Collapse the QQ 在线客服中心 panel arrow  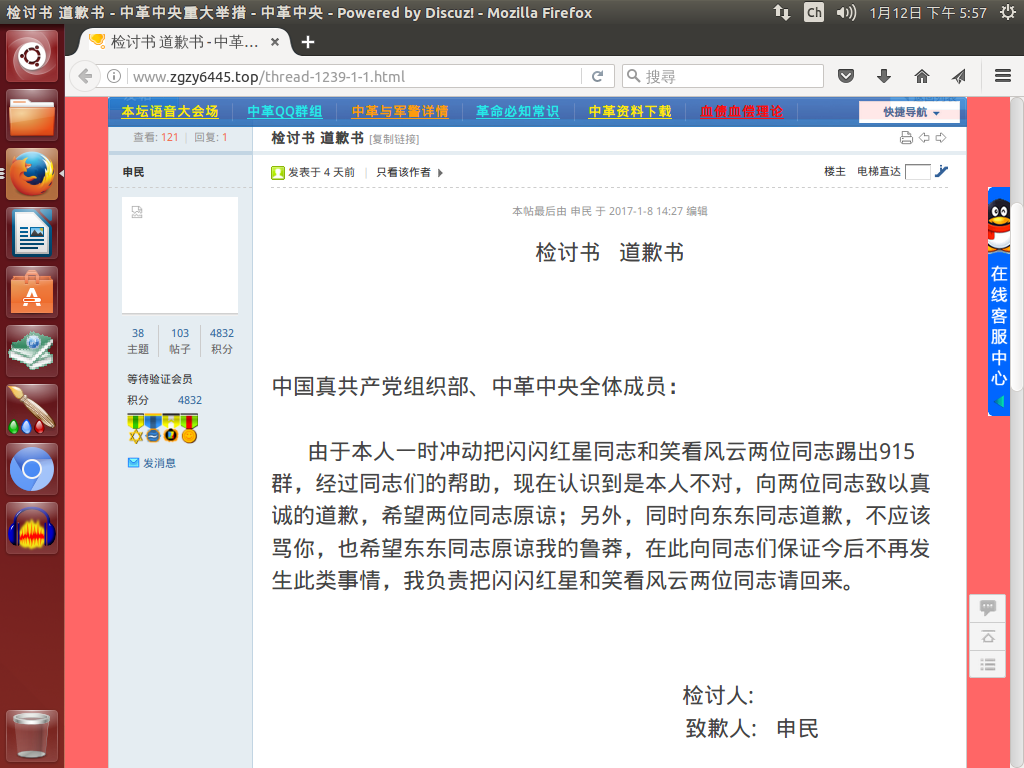click(x=999, y=402)
